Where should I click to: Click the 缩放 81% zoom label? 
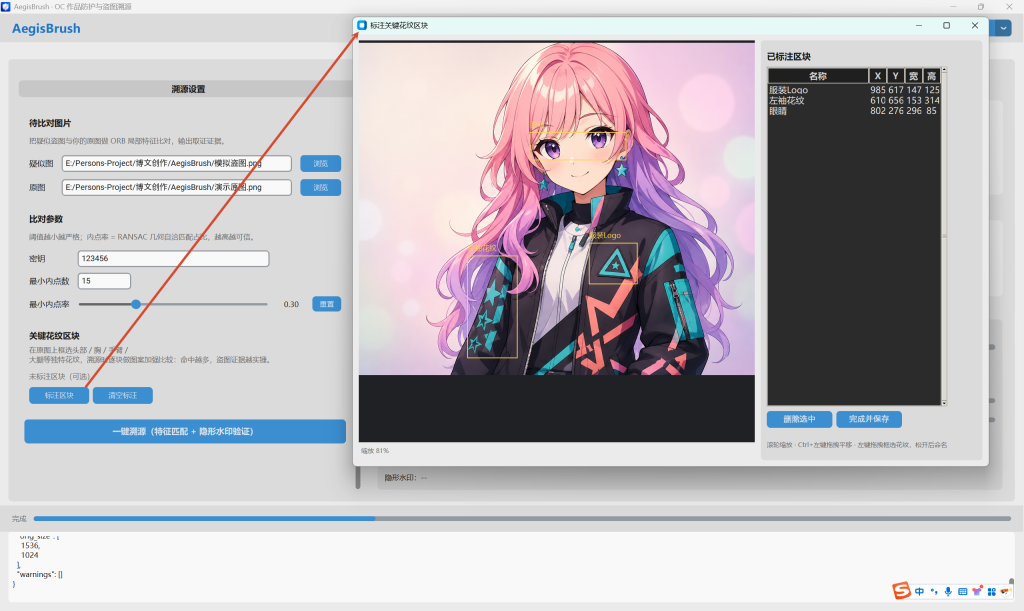click(374, 450)
